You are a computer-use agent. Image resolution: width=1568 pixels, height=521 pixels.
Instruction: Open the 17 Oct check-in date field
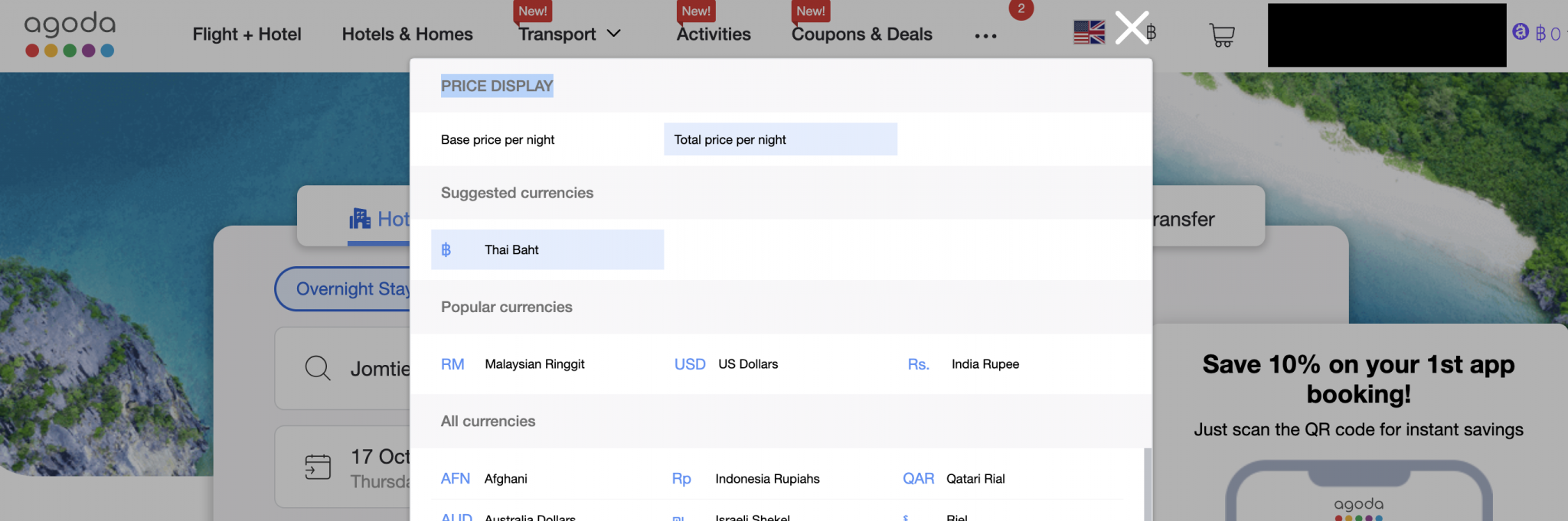[343, 467]
